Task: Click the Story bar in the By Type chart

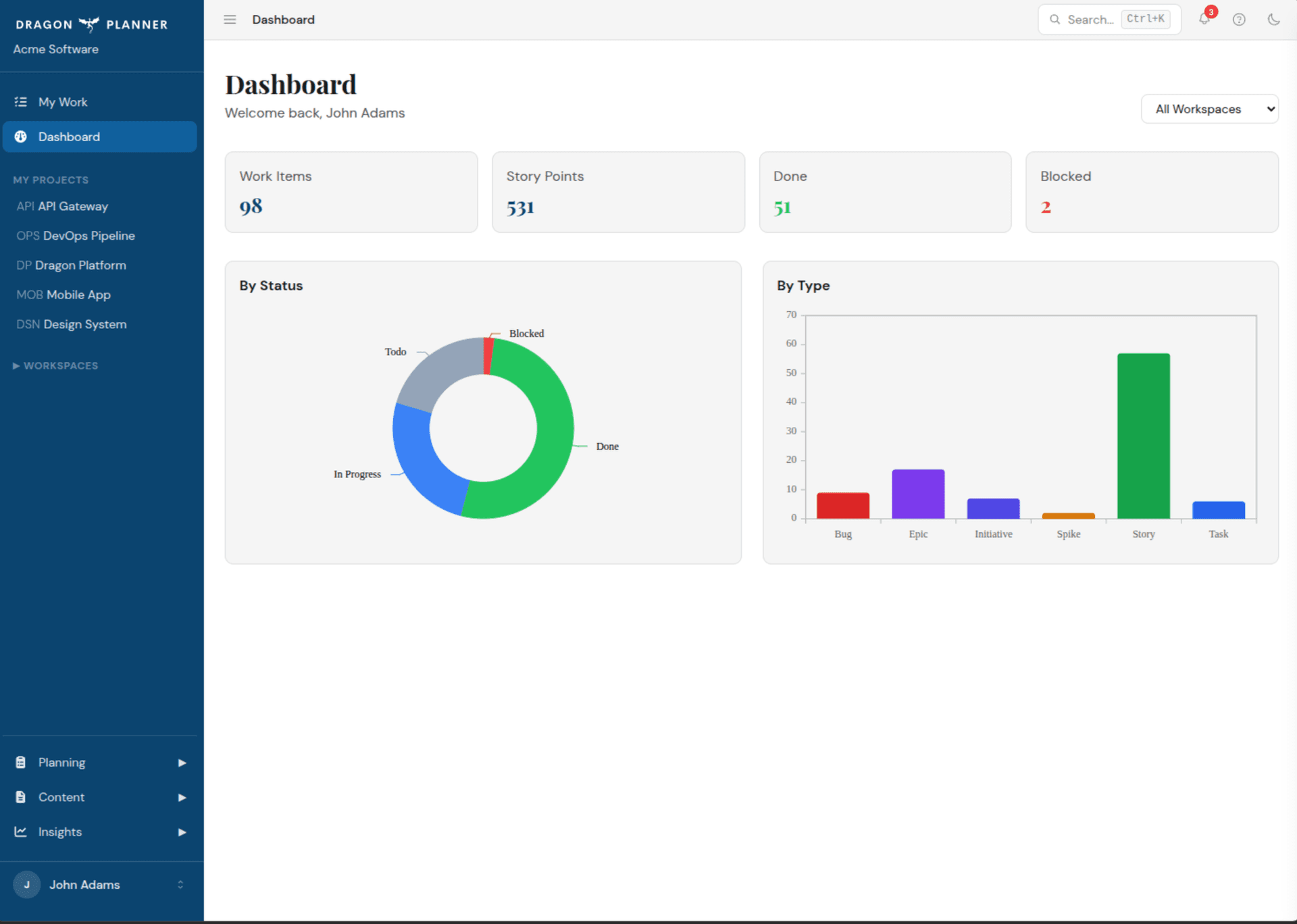Action: [x=1143, y=436]
